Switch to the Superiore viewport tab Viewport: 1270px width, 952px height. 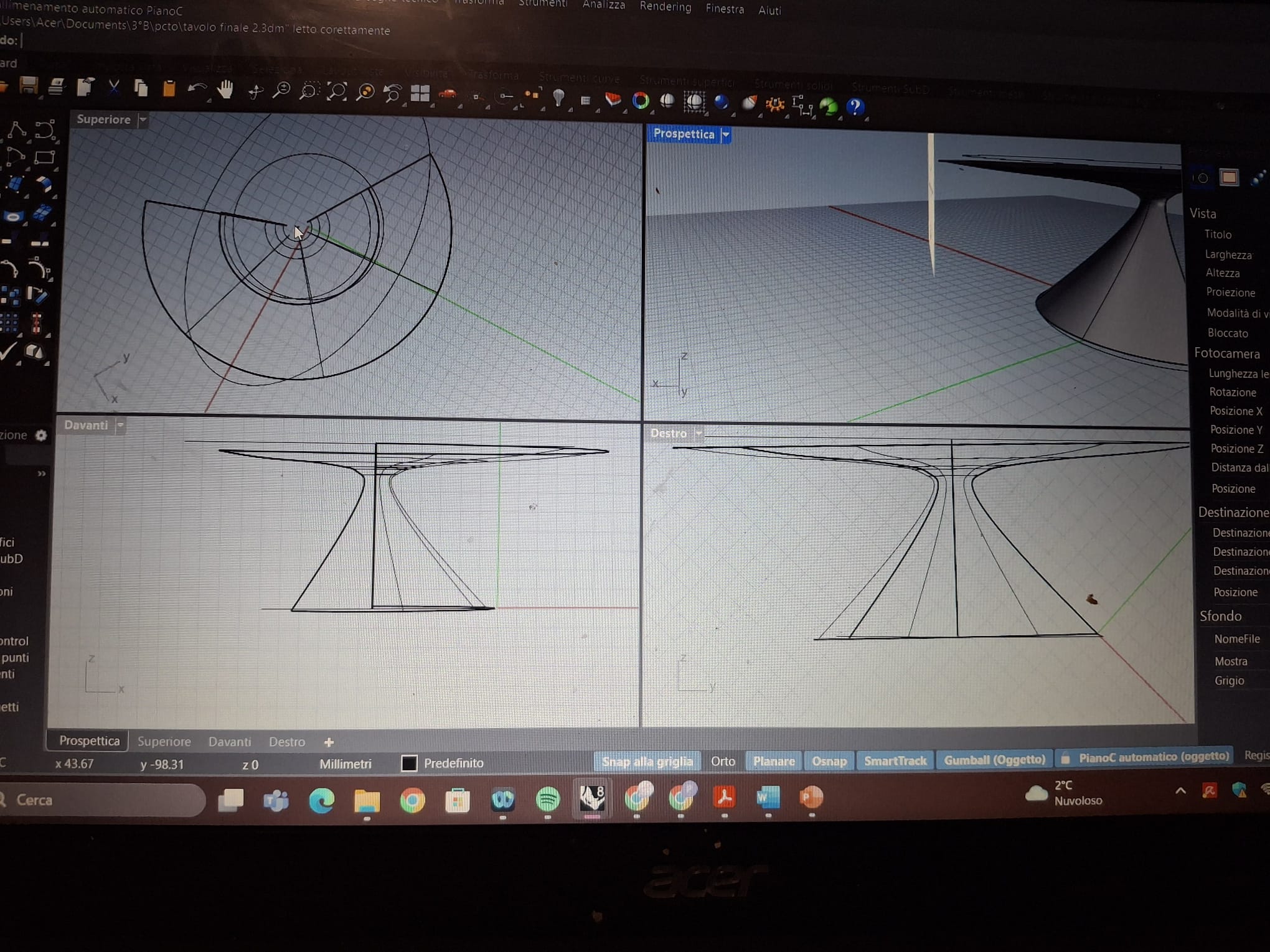[164, 742]
